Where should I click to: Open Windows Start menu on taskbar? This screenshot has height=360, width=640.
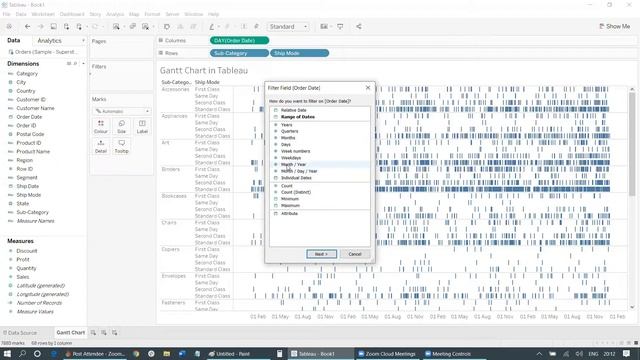pos(7,353)
